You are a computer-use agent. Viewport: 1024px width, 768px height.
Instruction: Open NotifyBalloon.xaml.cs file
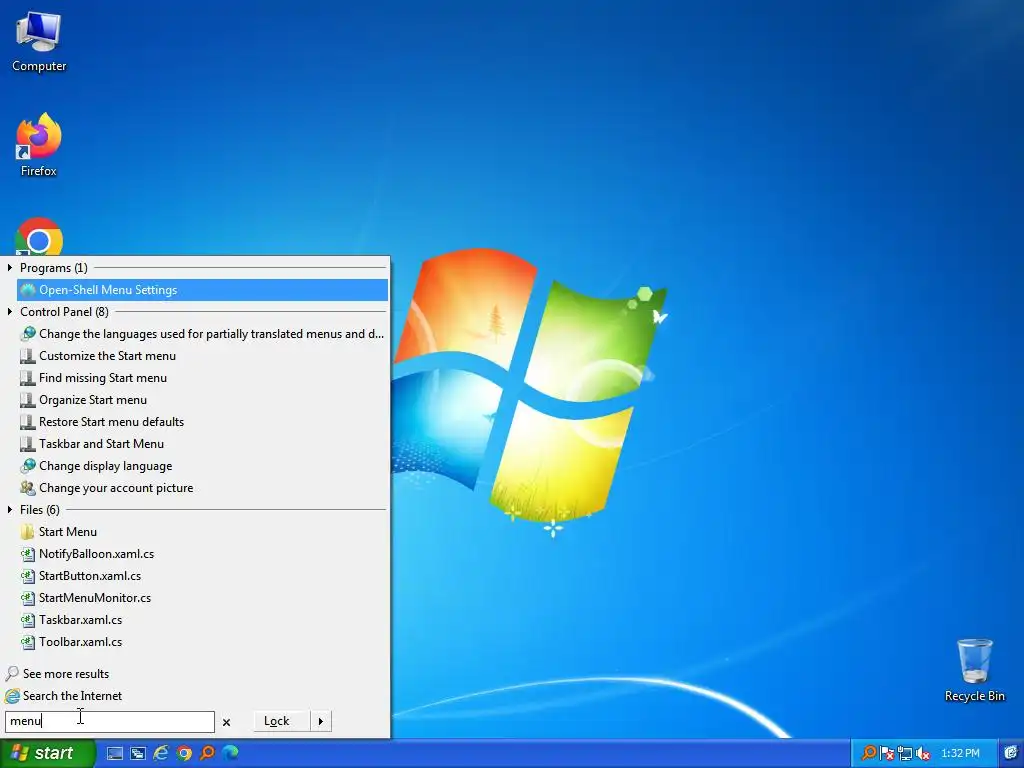tap(202, 554)
